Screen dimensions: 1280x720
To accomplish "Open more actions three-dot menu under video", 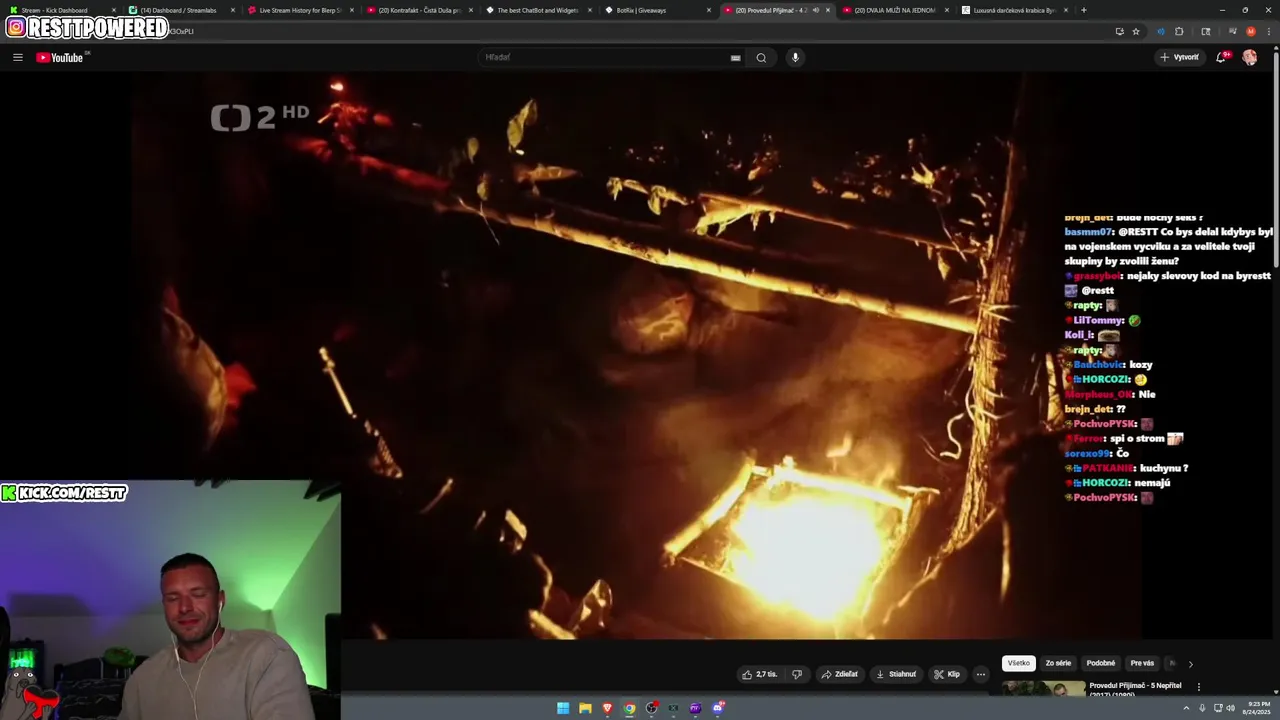I will (x=981, y=674).
